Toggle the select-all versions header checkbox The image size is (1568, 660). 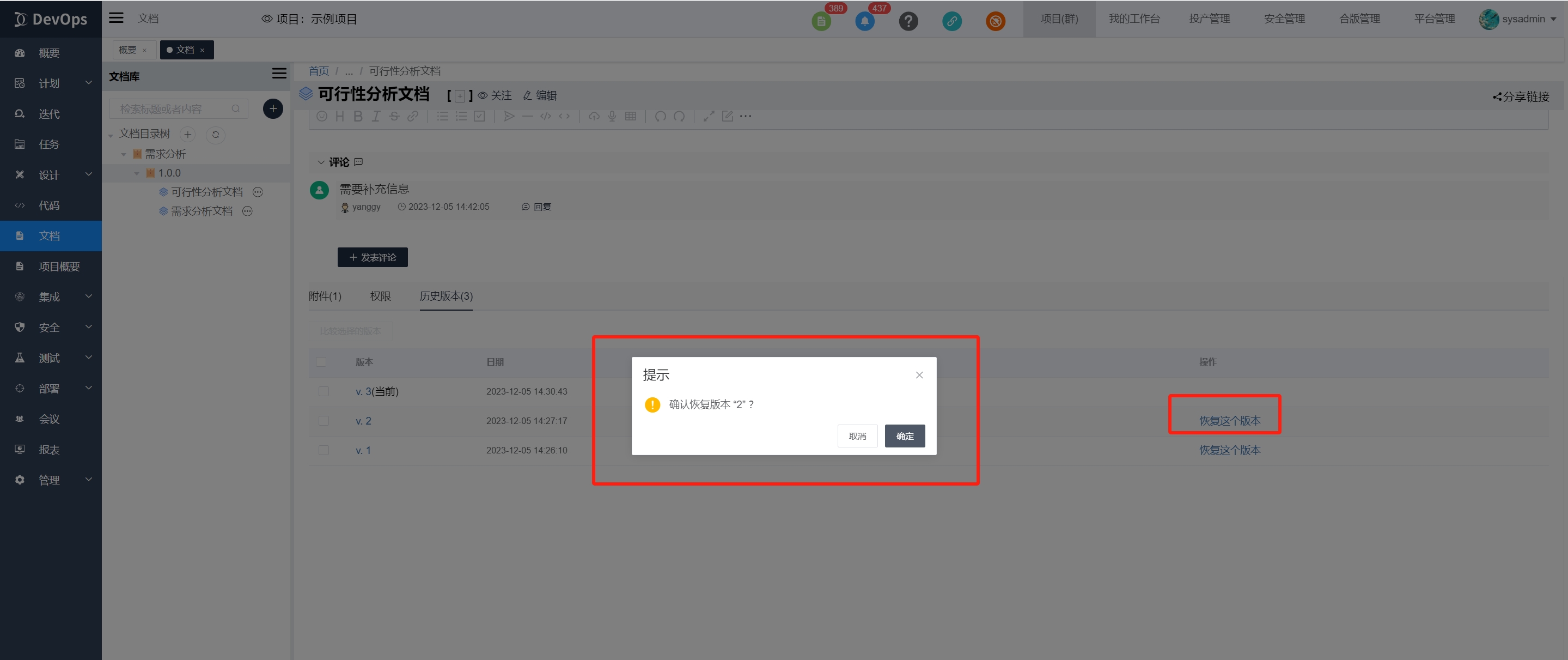click(321, 362)
